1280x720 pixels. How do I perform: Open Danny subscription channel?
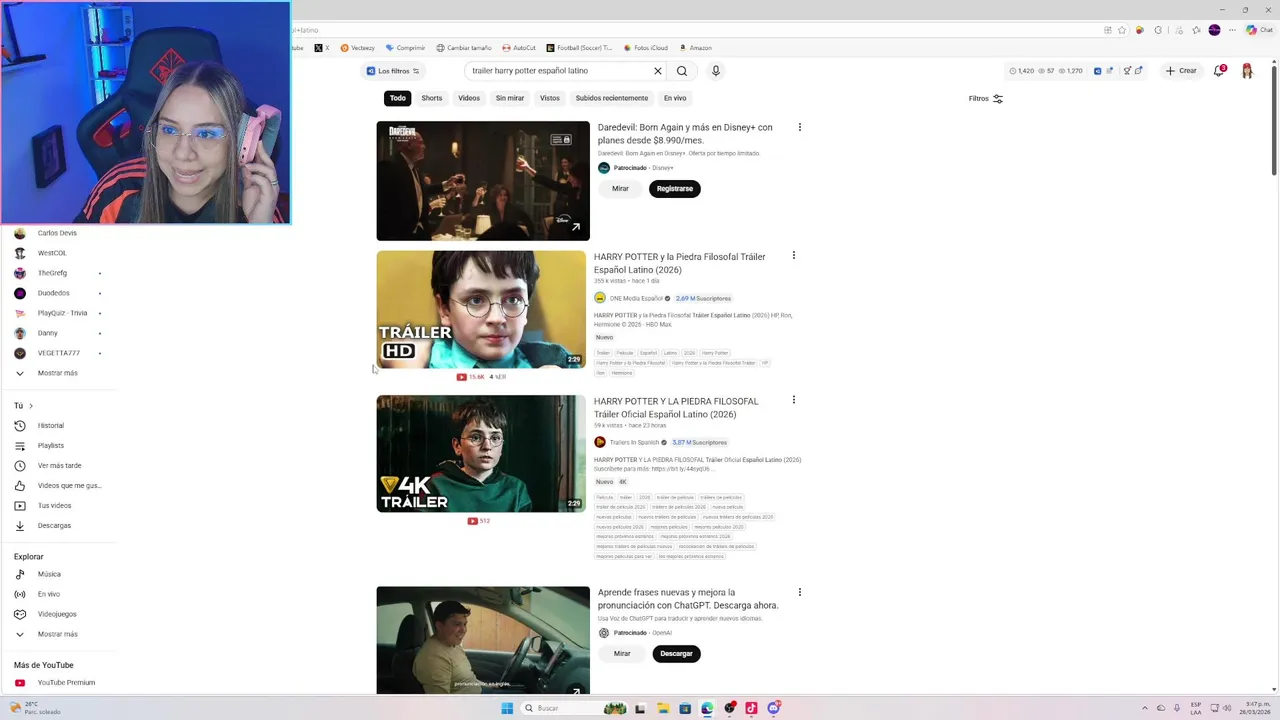coord(48,333)
